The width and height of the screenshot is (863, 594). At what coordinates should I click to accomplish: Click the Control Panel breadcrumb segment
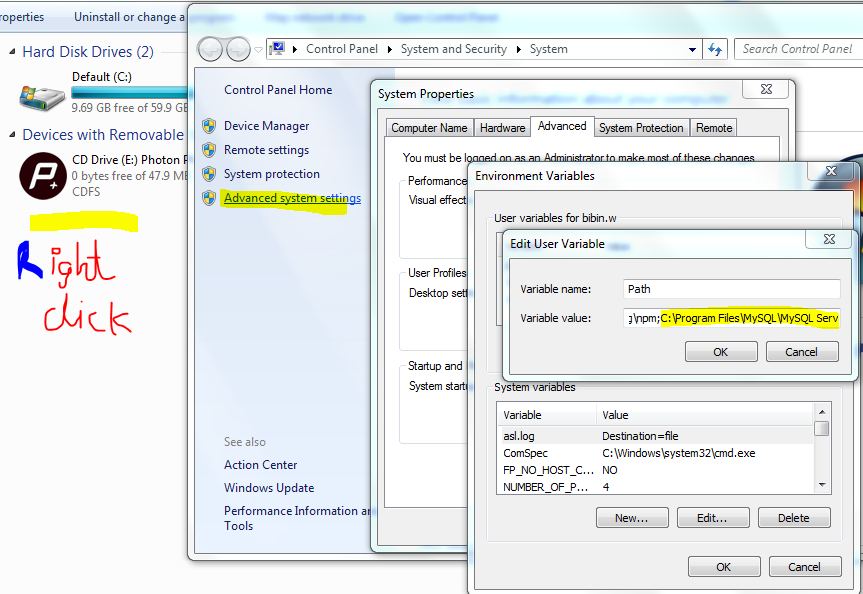[342, 49]
